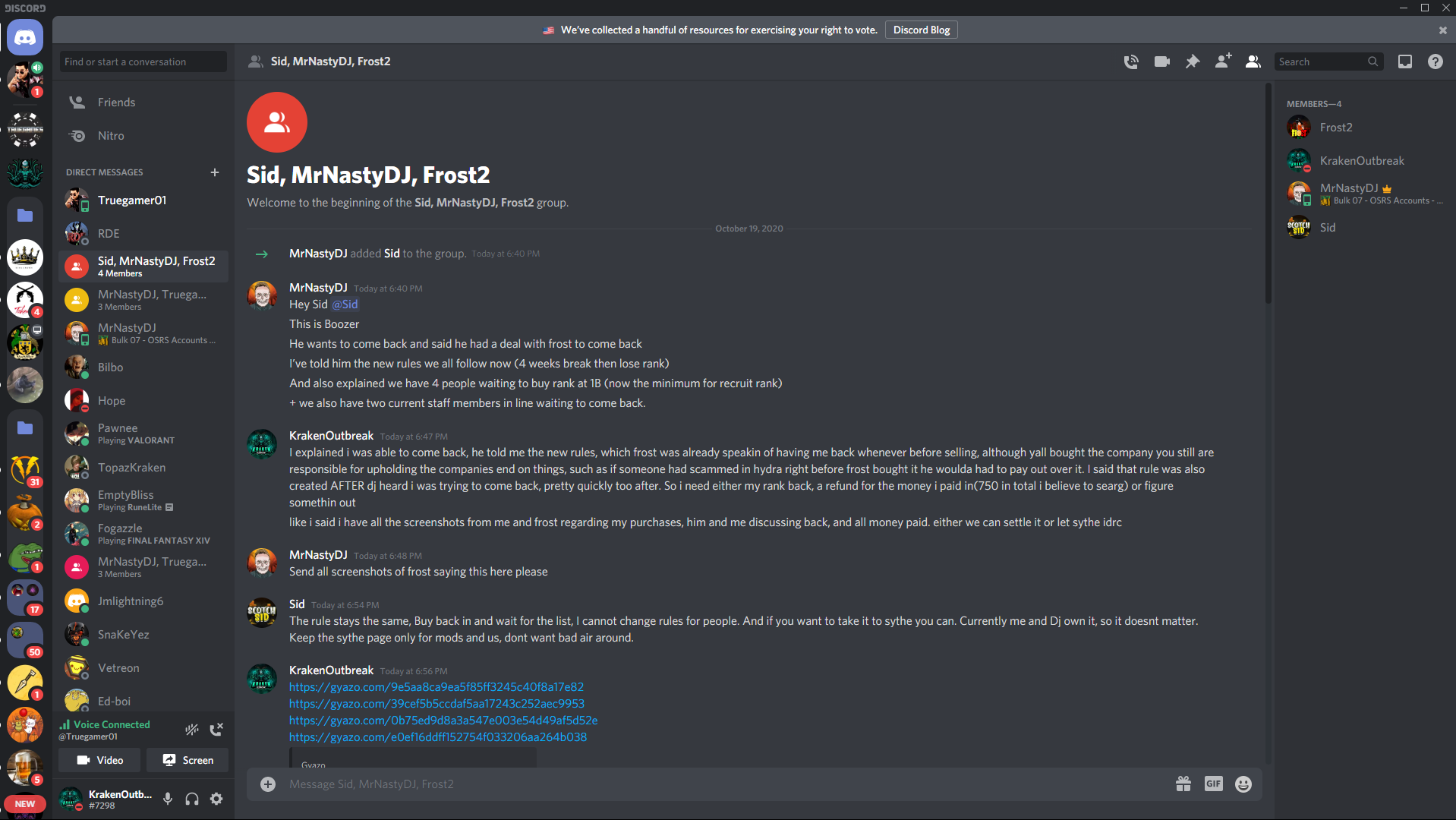Viewport: 1456px width, 820px height.
Task: Expand the server folder icon
Action: click(25, 216)
